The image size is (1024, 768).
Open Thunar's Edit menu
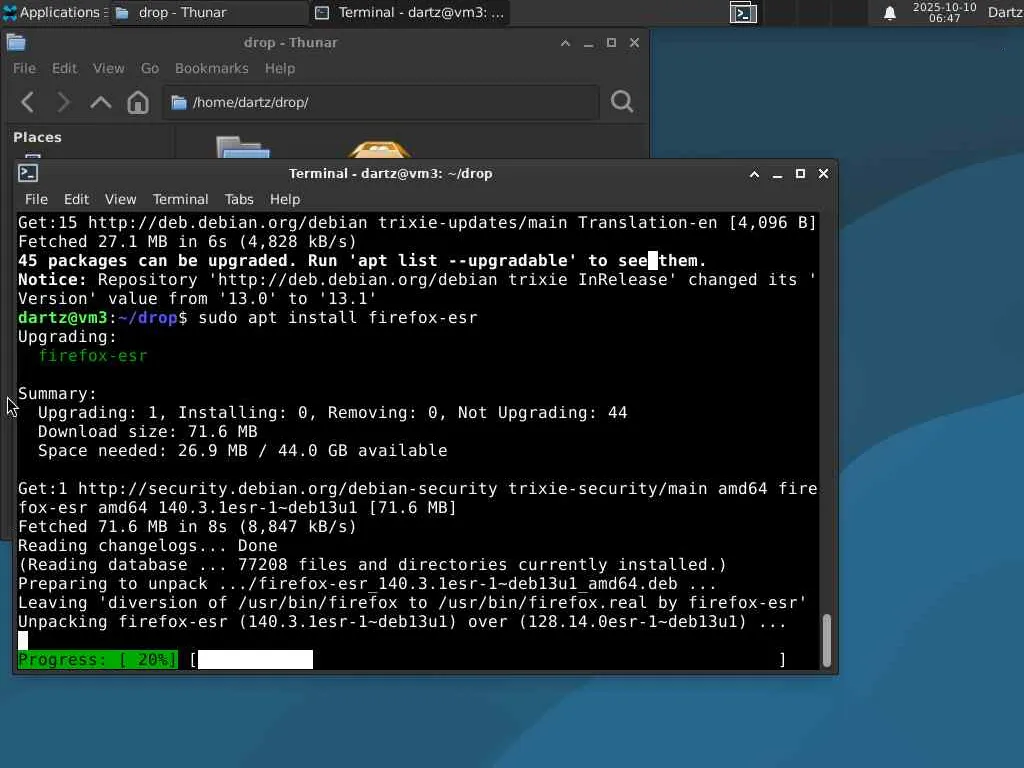(x=64, y=69)
